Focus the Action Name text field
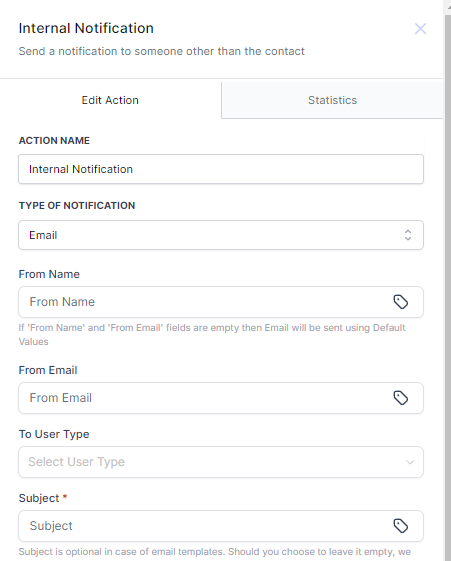Screen dimensions: 451x561 coord(221,169)
